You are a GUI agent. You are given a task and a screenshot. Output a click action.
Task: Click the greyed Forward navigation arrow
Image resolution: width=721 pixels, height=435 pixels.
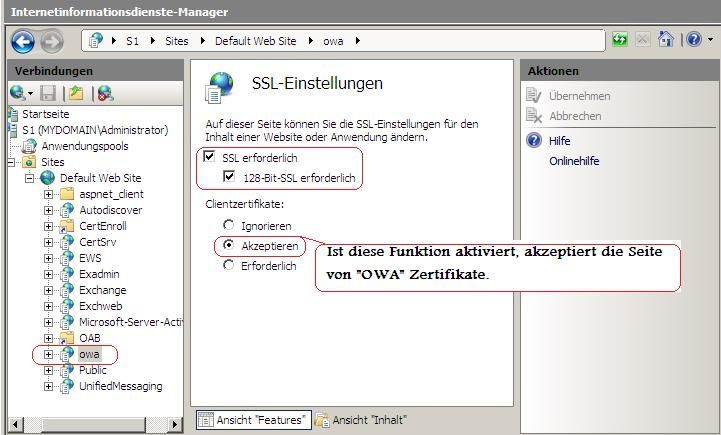pos(52,42)
